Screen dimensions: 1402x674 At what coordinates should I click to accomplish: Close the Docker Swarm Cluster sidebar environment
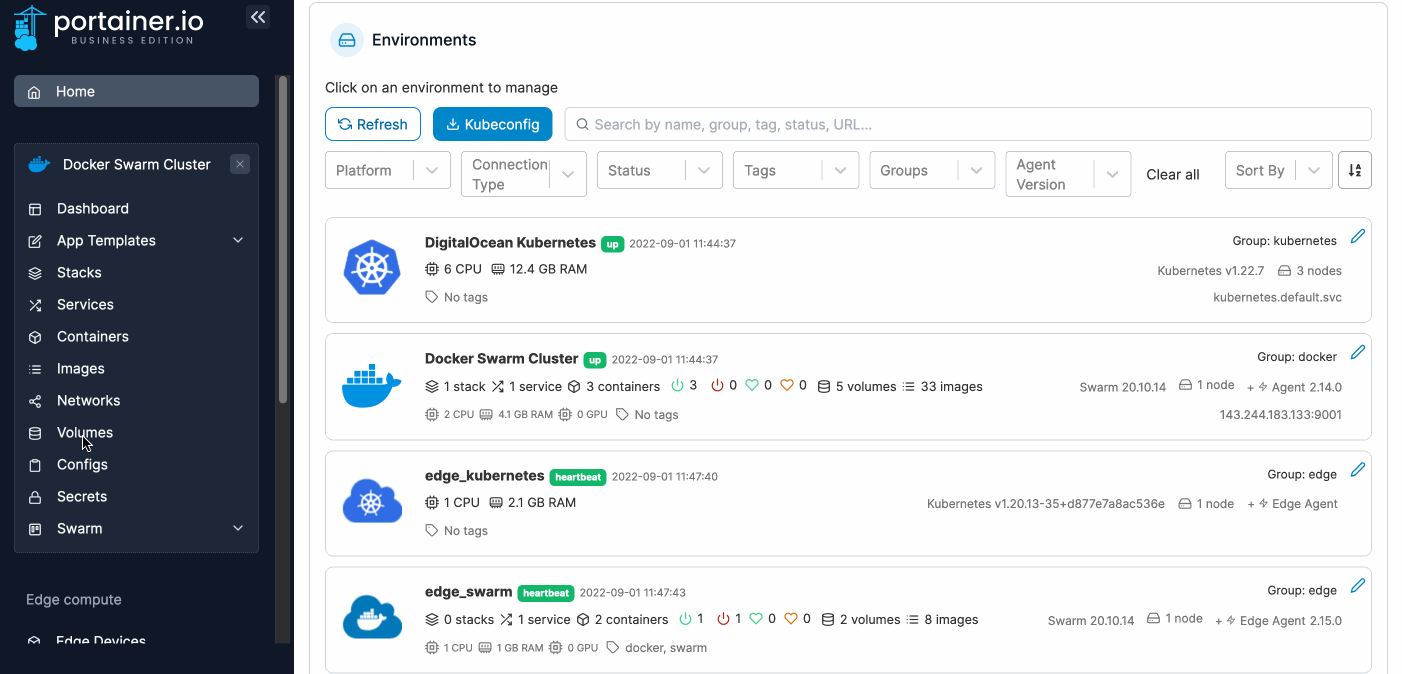240,164
